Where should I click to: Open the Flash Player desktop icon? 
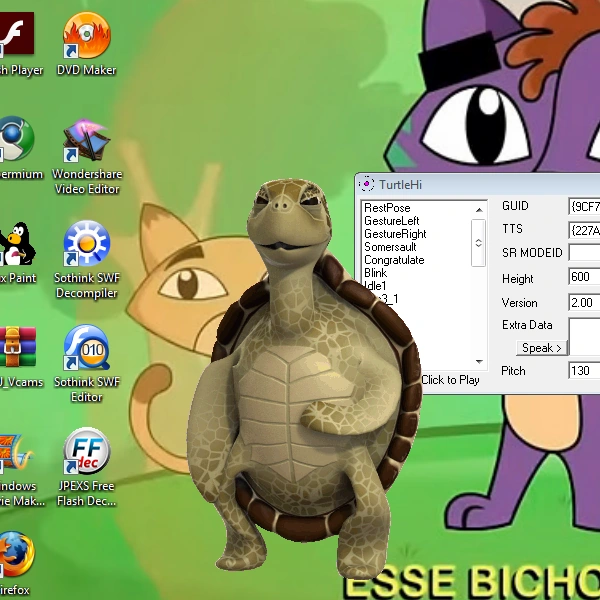pyautogui.click(x=17, y=43)
